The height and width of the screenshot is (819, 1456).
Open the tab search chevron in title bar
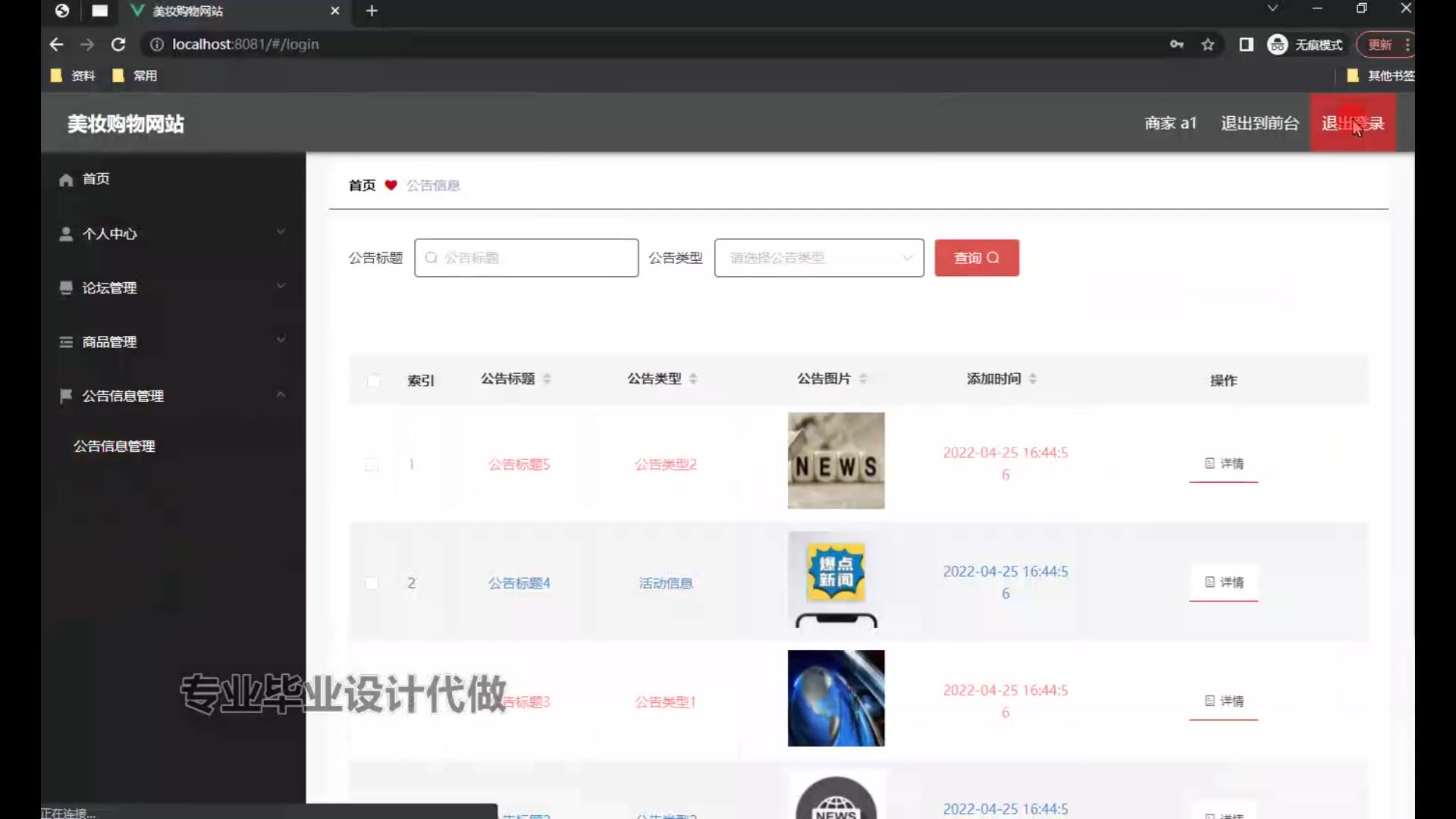[x=1272, y=8]
